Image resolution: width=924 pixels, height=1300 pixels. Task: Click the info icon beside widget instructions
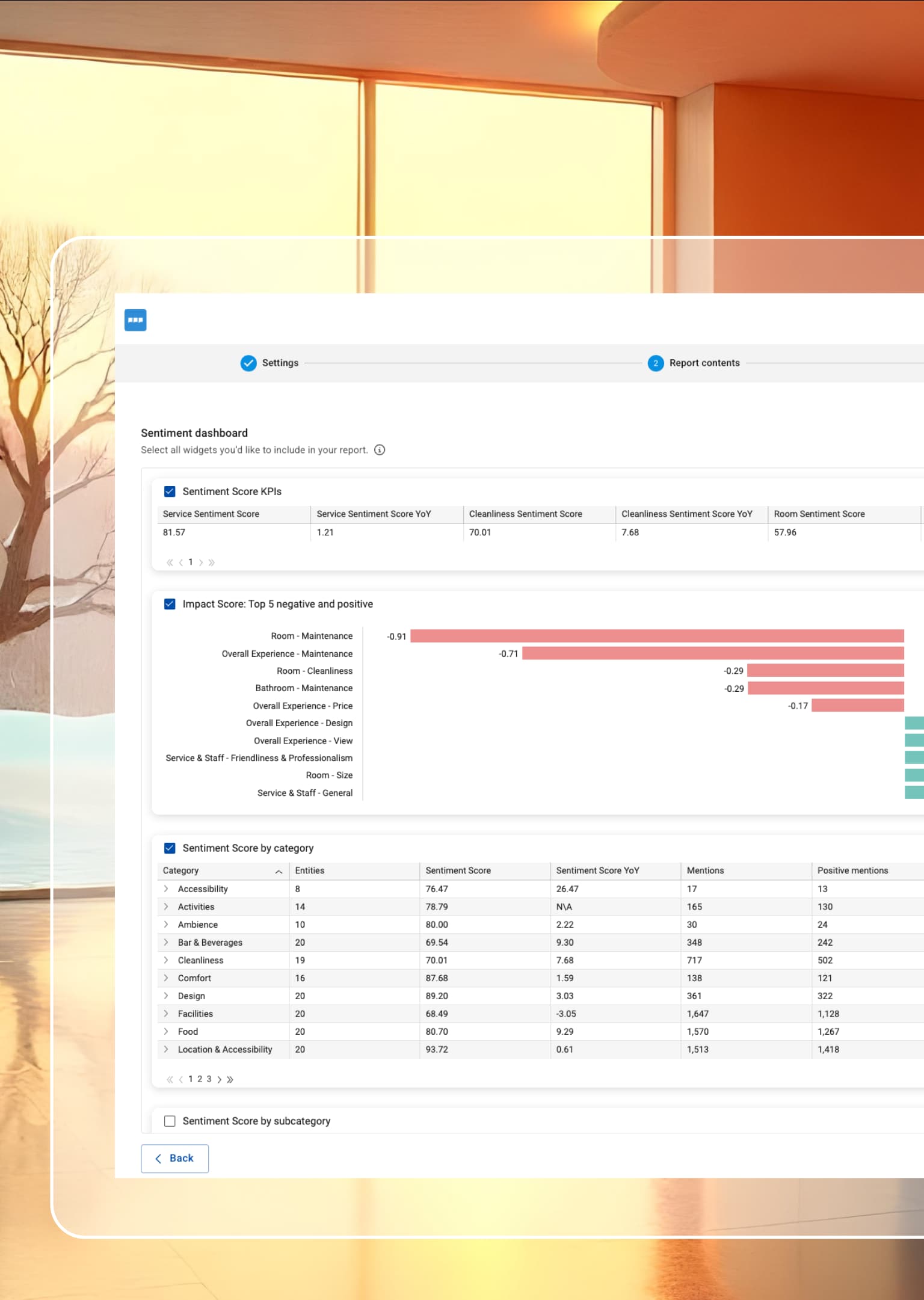pyautogui.click(x=380, y=450)
